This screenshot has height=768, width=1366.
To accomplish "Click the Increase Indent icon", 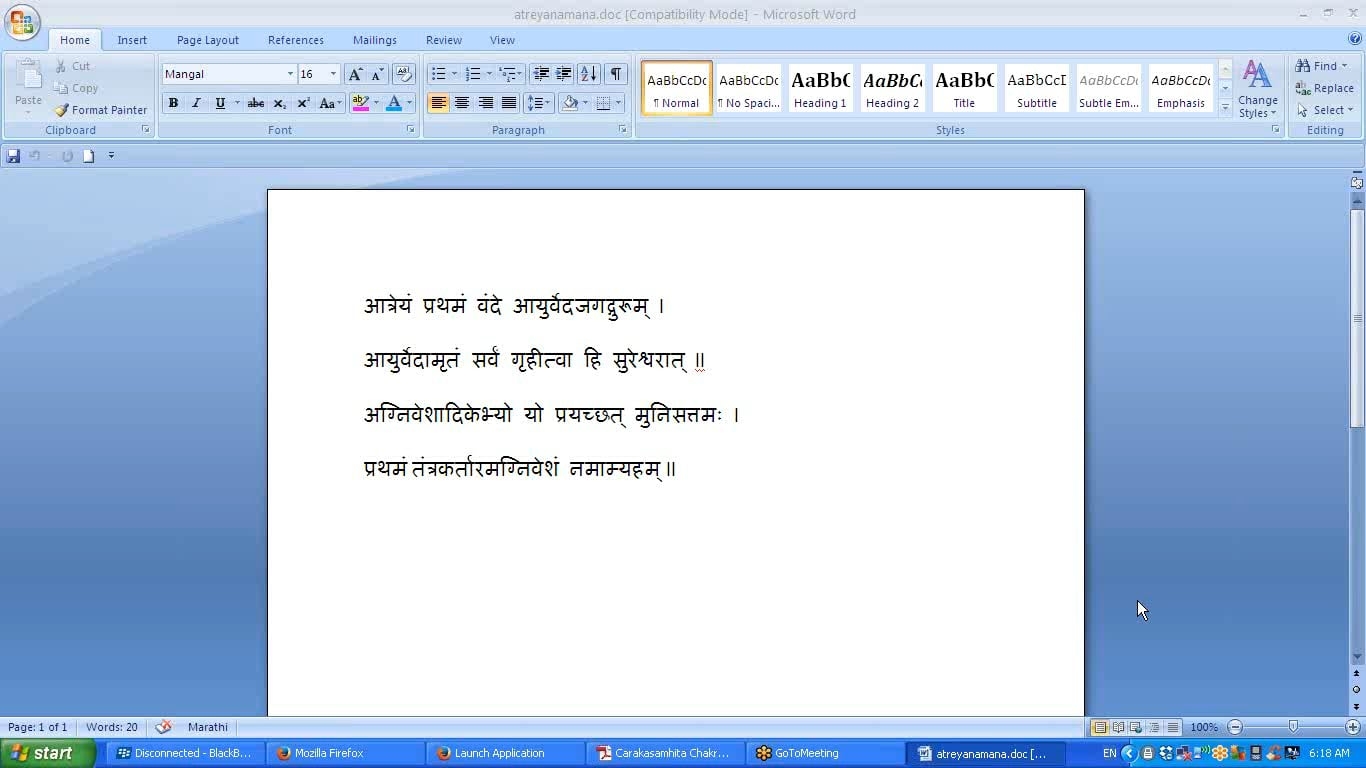I will pos(564,74).
